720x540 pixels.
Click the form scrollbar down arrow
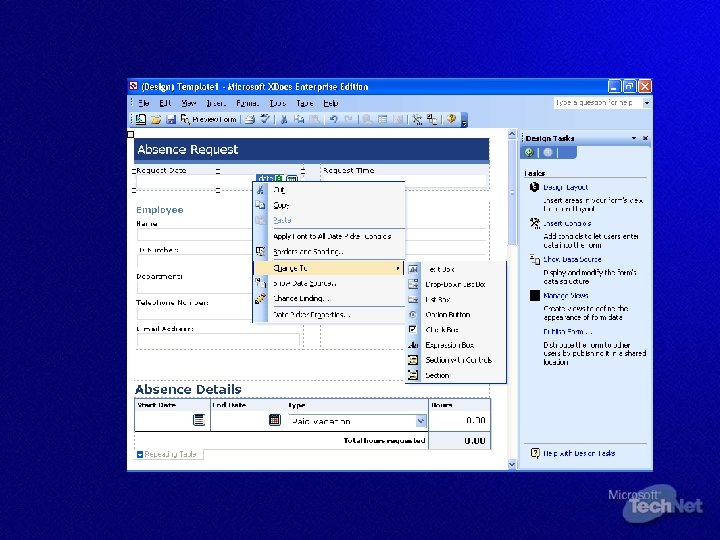pyautogui.click(x=512, y=464)
